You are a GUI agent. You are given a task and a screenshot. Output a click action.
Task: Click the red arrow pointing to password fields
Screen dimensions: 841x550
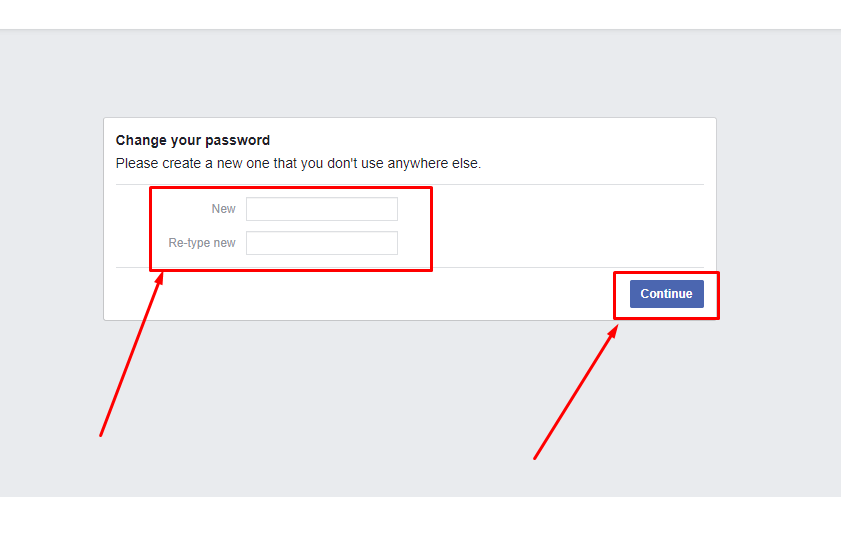pos(130,355)
